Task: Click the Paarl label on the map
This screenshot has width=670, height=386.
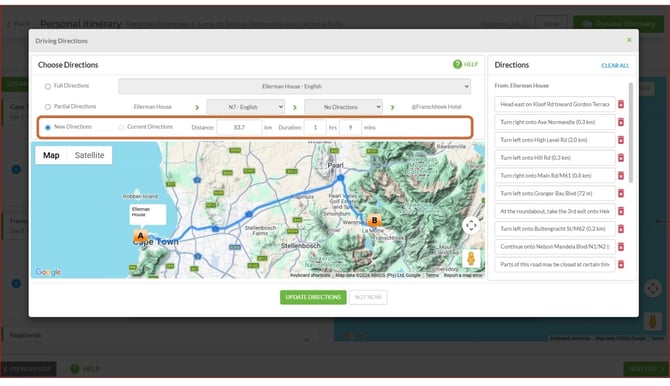Action: pyautogui.click(x=335, y=165)
